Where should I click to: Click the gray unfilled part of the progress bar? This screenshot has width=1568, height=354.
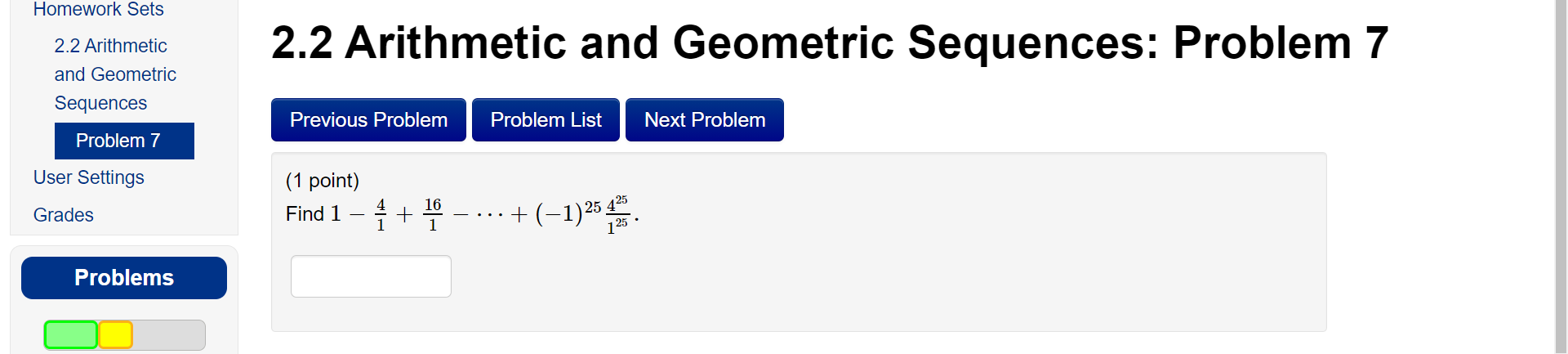click(169, 335)
